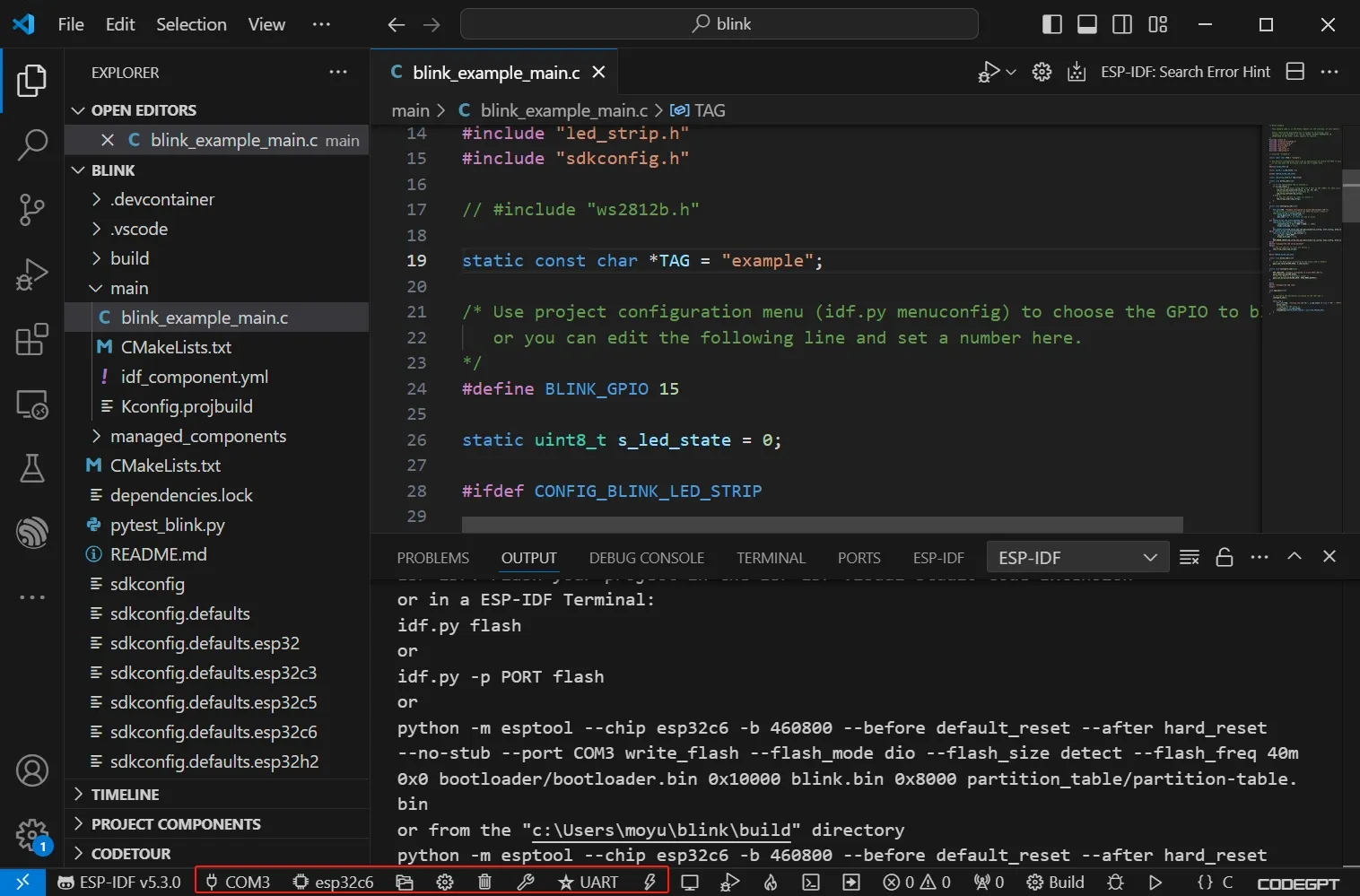Open Run and Debug view
Image resolution: width=1360 pixels, height=896 pixels.
point(31,274)
